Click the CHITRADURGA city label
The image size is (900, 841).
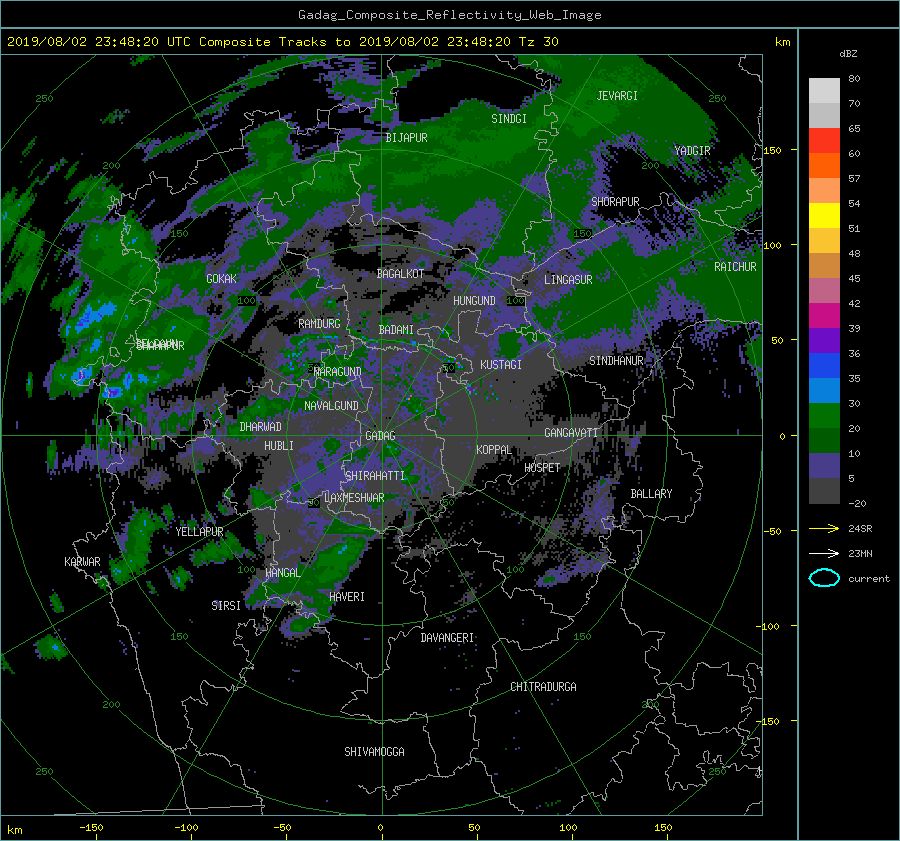coord(543,687)
